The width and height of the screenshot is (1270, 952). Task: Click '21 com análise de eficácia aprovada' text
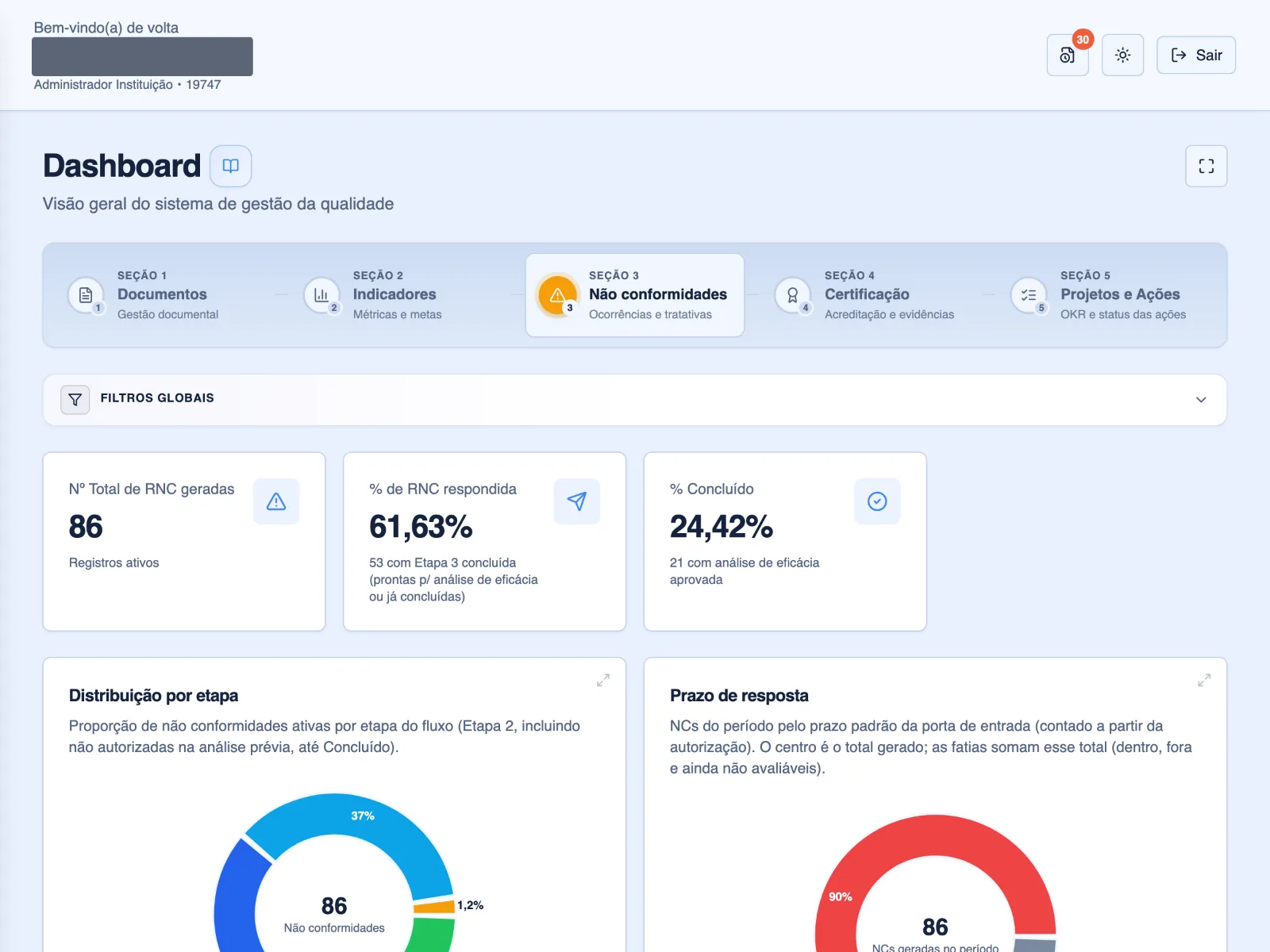tap(745, 571)
